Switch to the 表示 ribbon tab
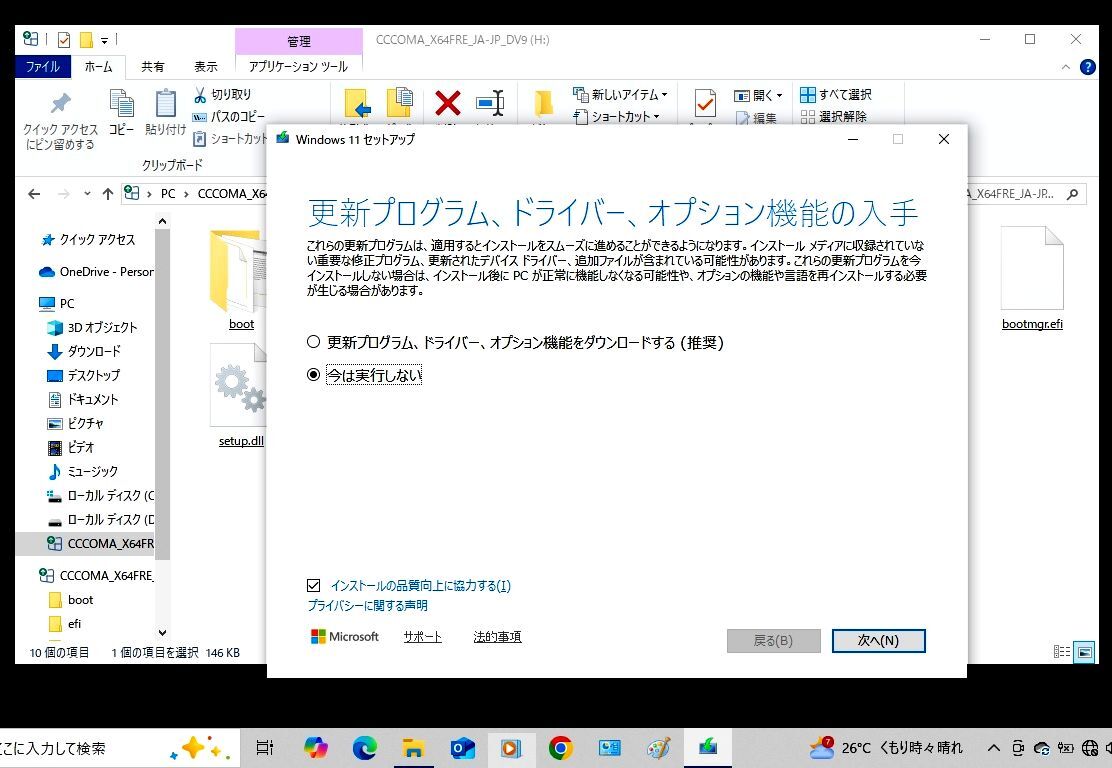The image size is (1112, 768). (x=206, y=66)
